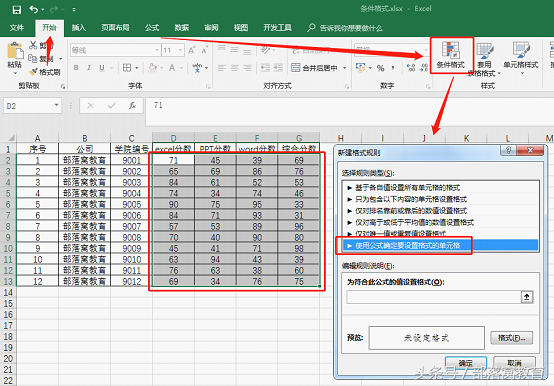This screenshot has height=386, width=554.
Task: Click the Borders icon
Action: [x=127, y=67]
